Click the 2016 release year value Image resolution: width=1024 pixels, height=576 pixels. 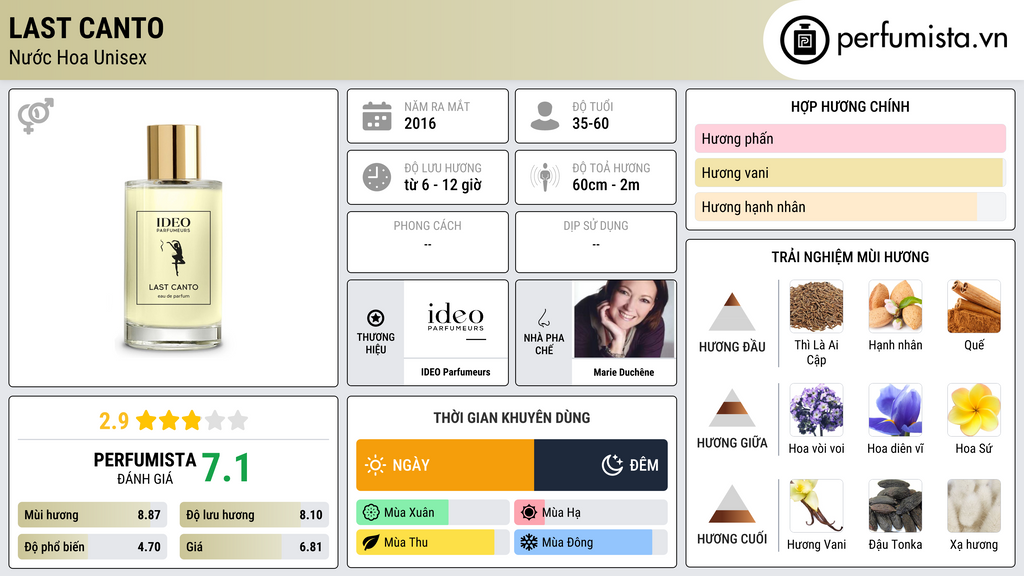(420, 123)
